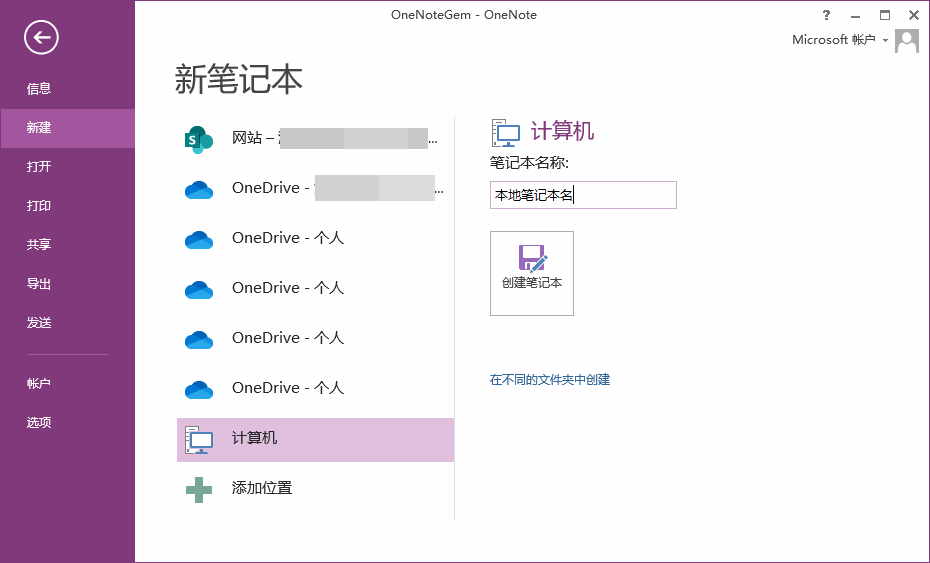Open the 打开 menu item

(39, 167)
